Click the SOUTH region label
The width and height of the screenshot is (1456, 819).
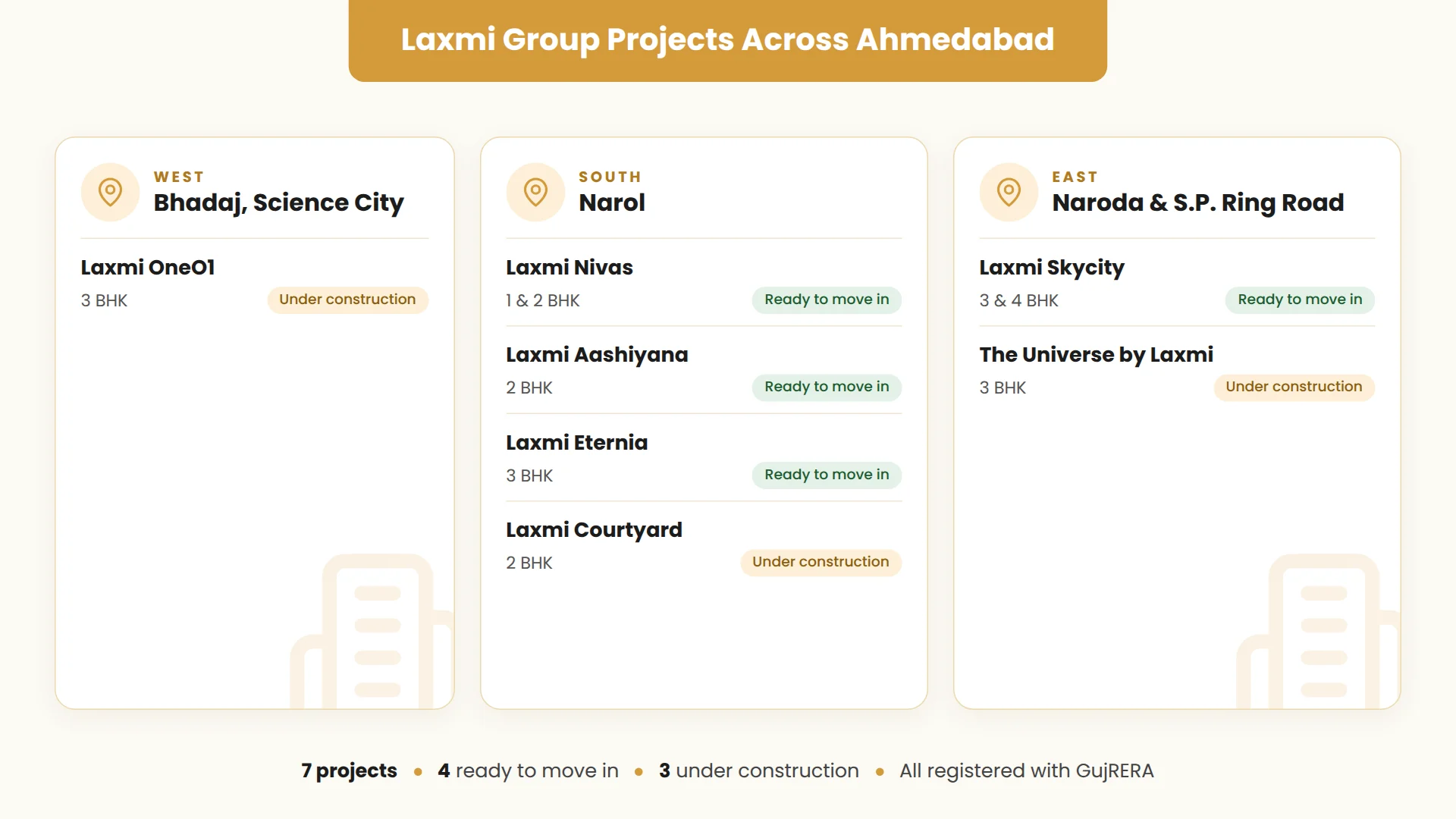click(610, 177)
